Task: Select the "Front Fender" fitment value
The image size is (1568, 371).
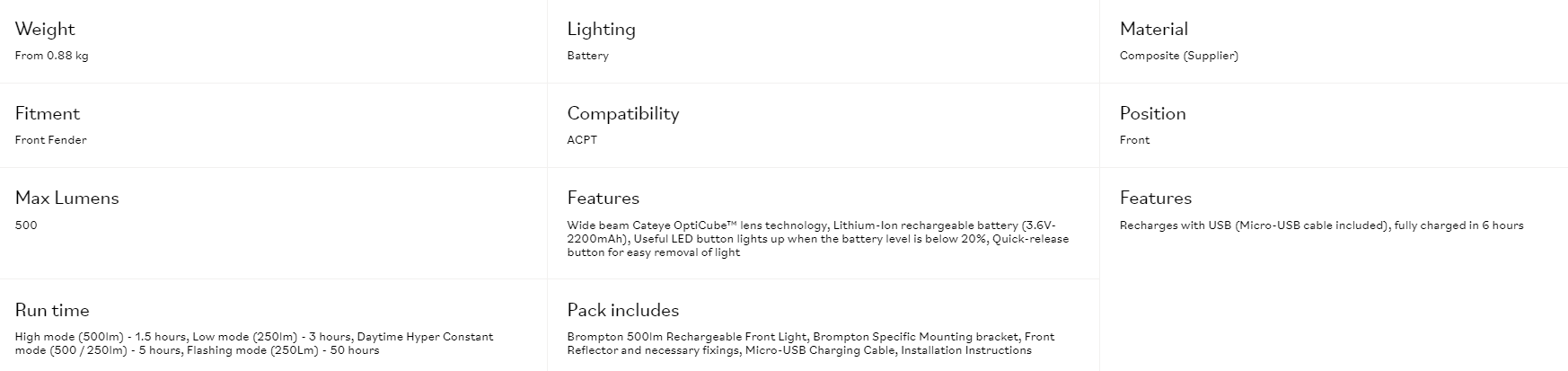Action: (50, 140)
